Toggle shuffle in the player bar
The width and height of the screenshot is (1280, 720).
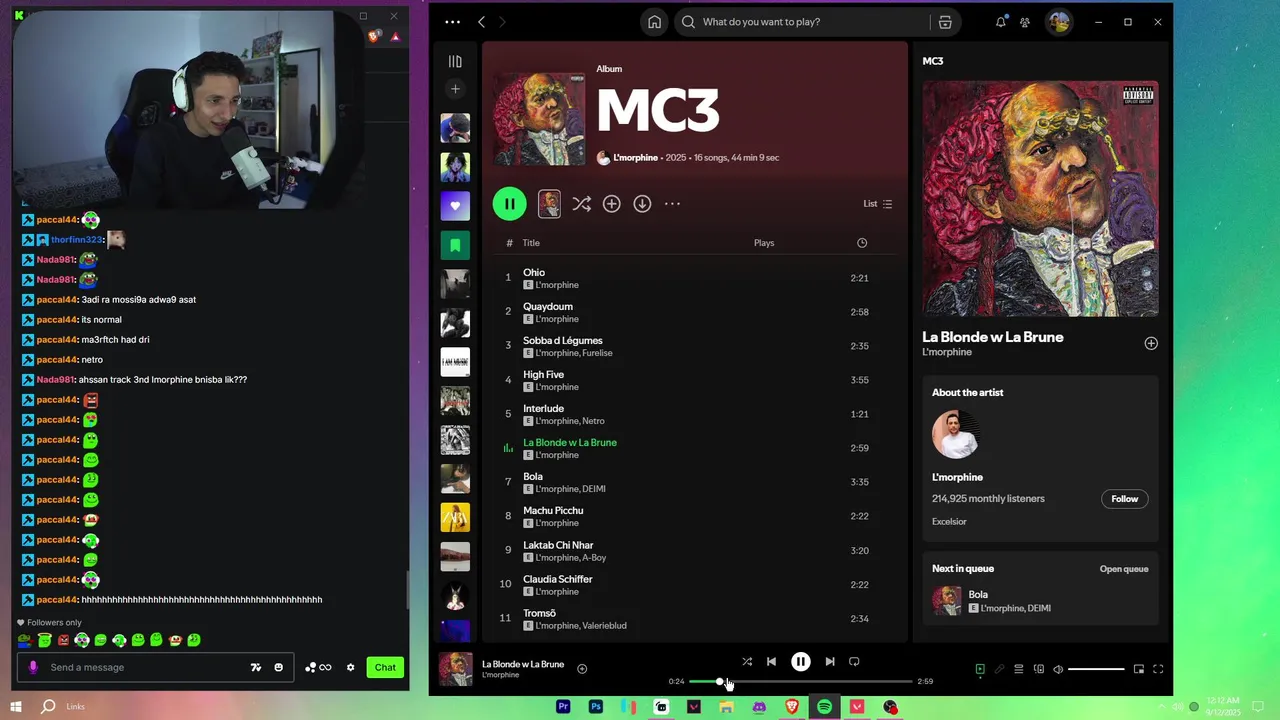pyautogui.click(x=747, y=662)
